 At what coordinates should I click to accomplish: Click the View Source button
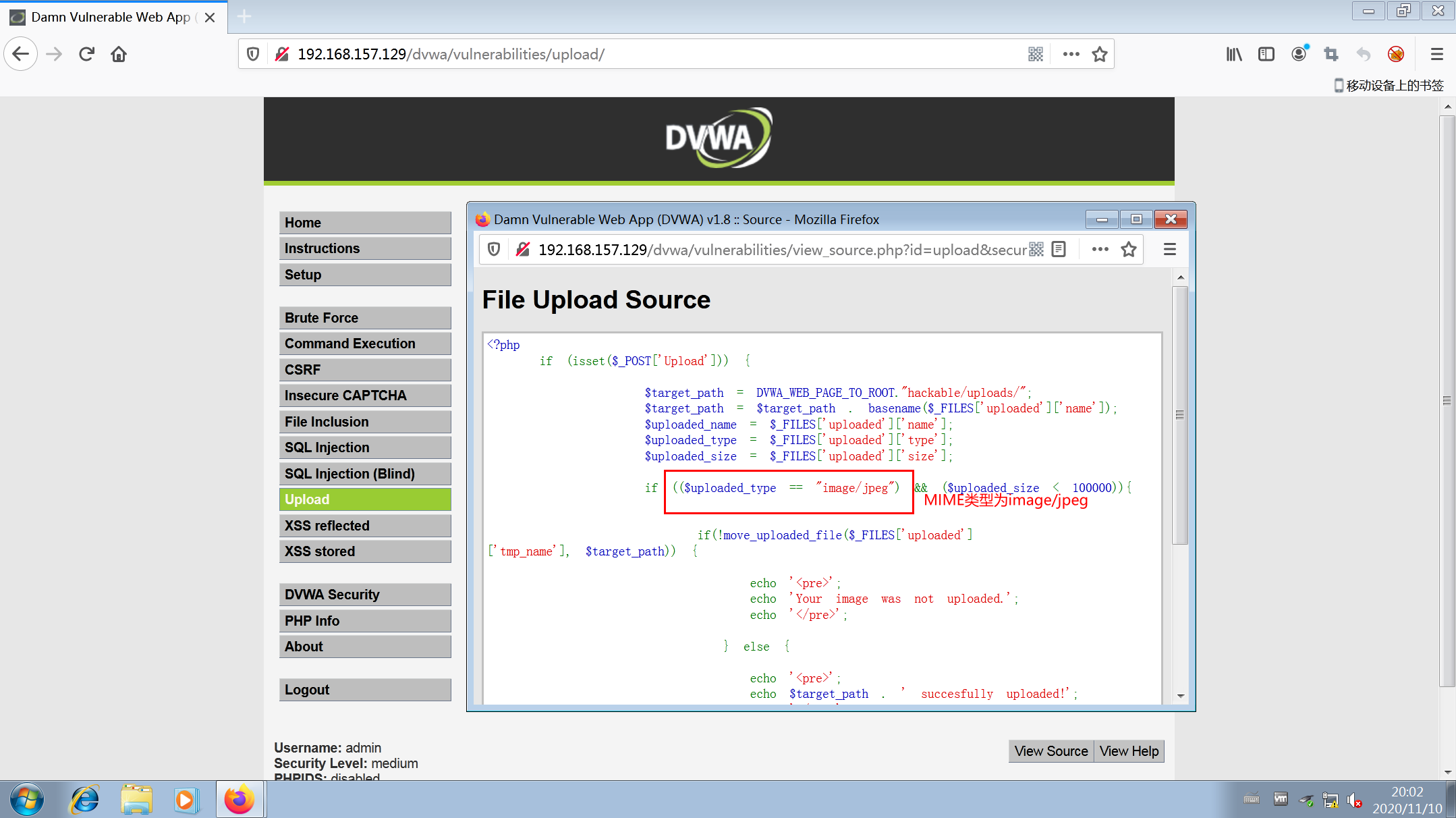(1051, 751)
